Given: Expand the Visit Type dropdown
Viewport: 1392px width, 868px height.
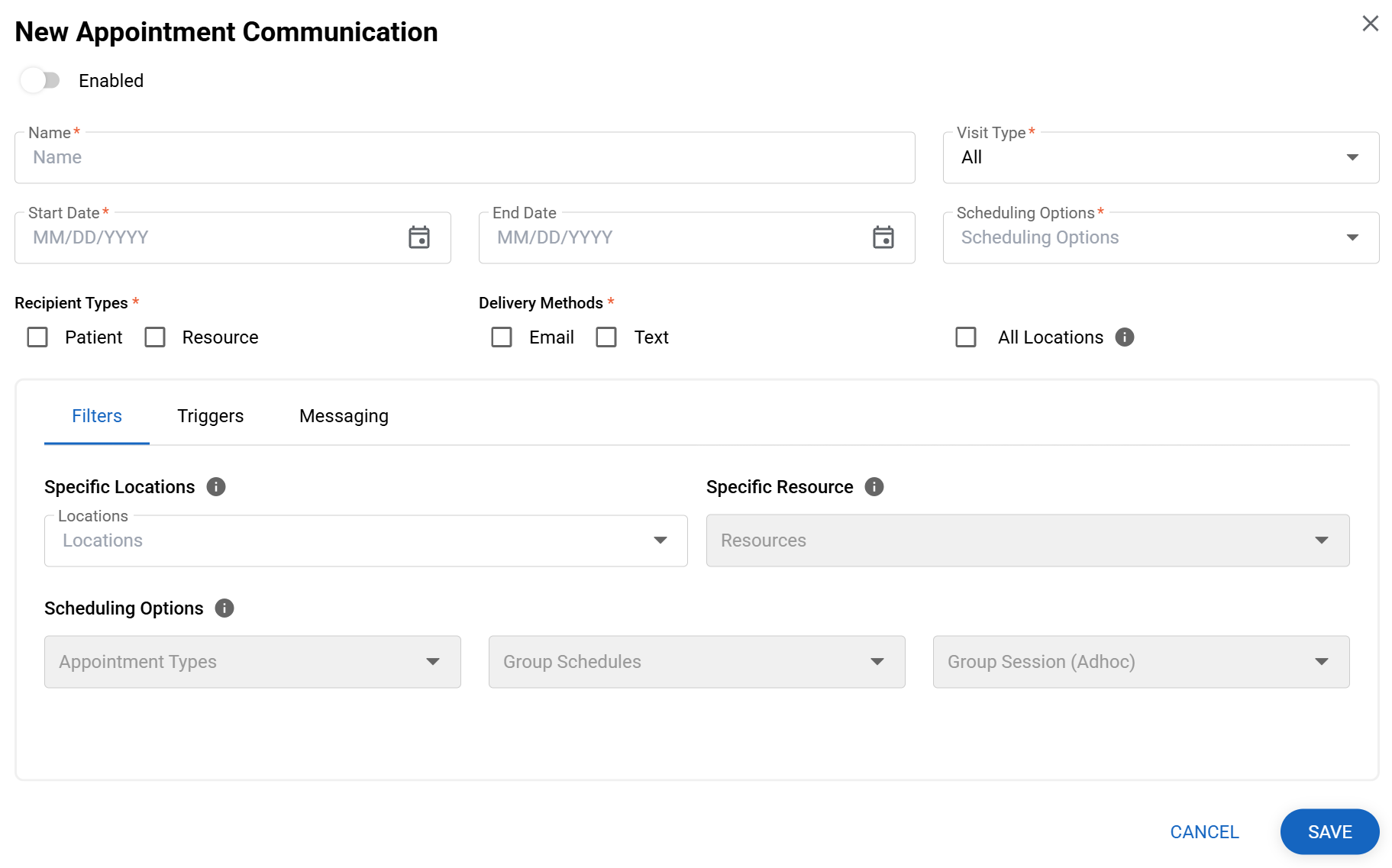Looking at the screenshot, I should (x=1160, y=157).
